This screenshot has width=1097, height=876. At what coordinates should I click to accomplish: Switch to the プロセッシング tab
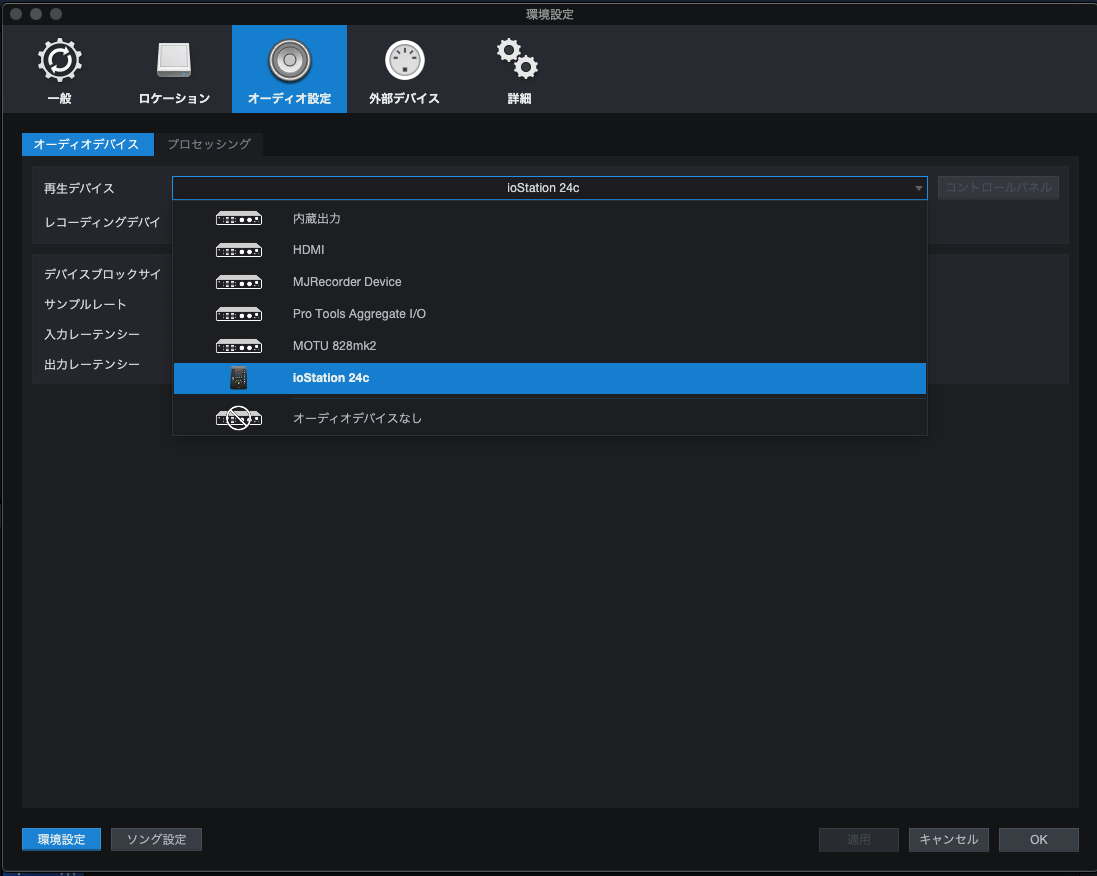(x=208, y=144)
